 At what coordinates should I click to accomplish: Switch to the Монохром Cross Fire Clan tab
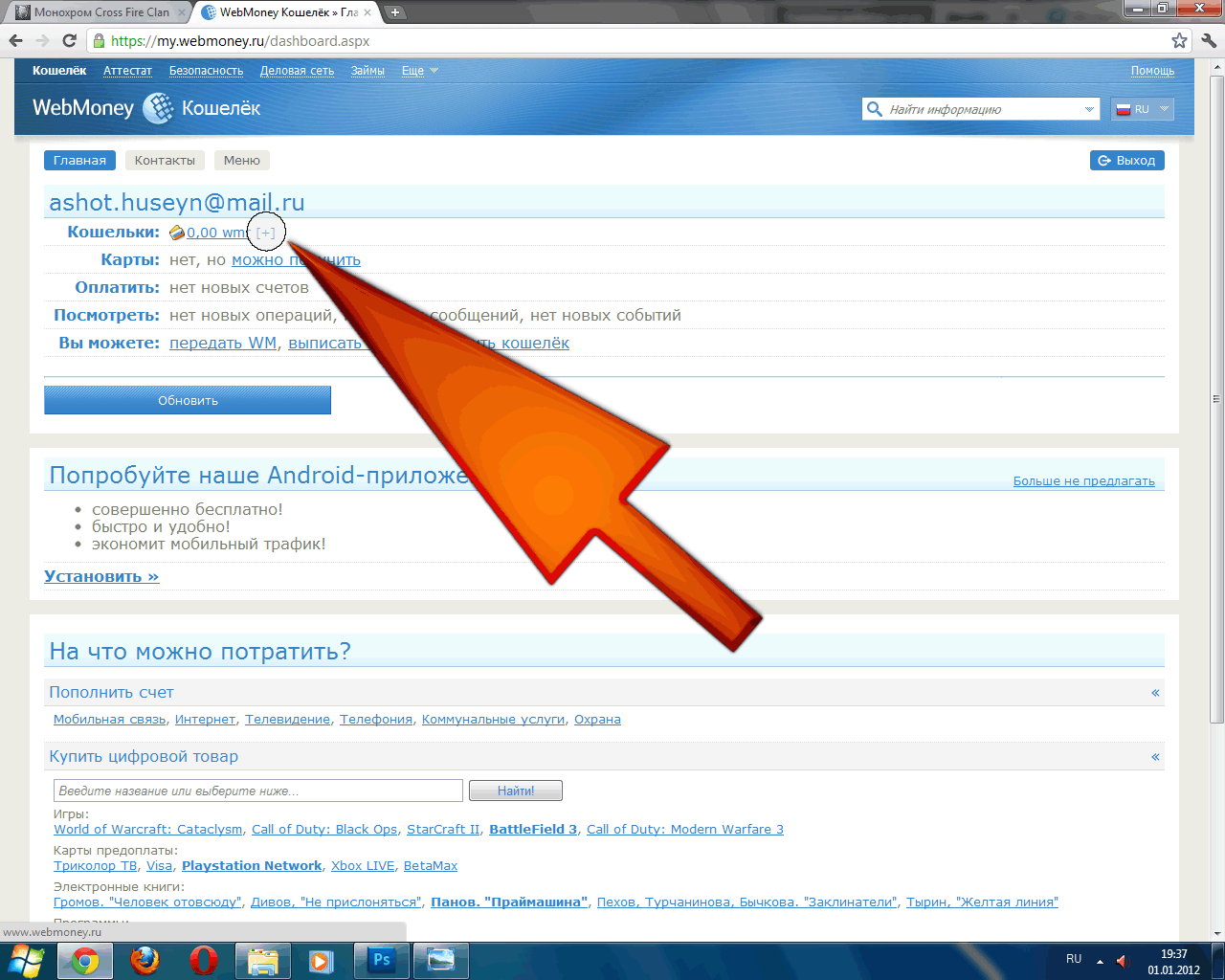pyautogui.click(x=100, y=12)
